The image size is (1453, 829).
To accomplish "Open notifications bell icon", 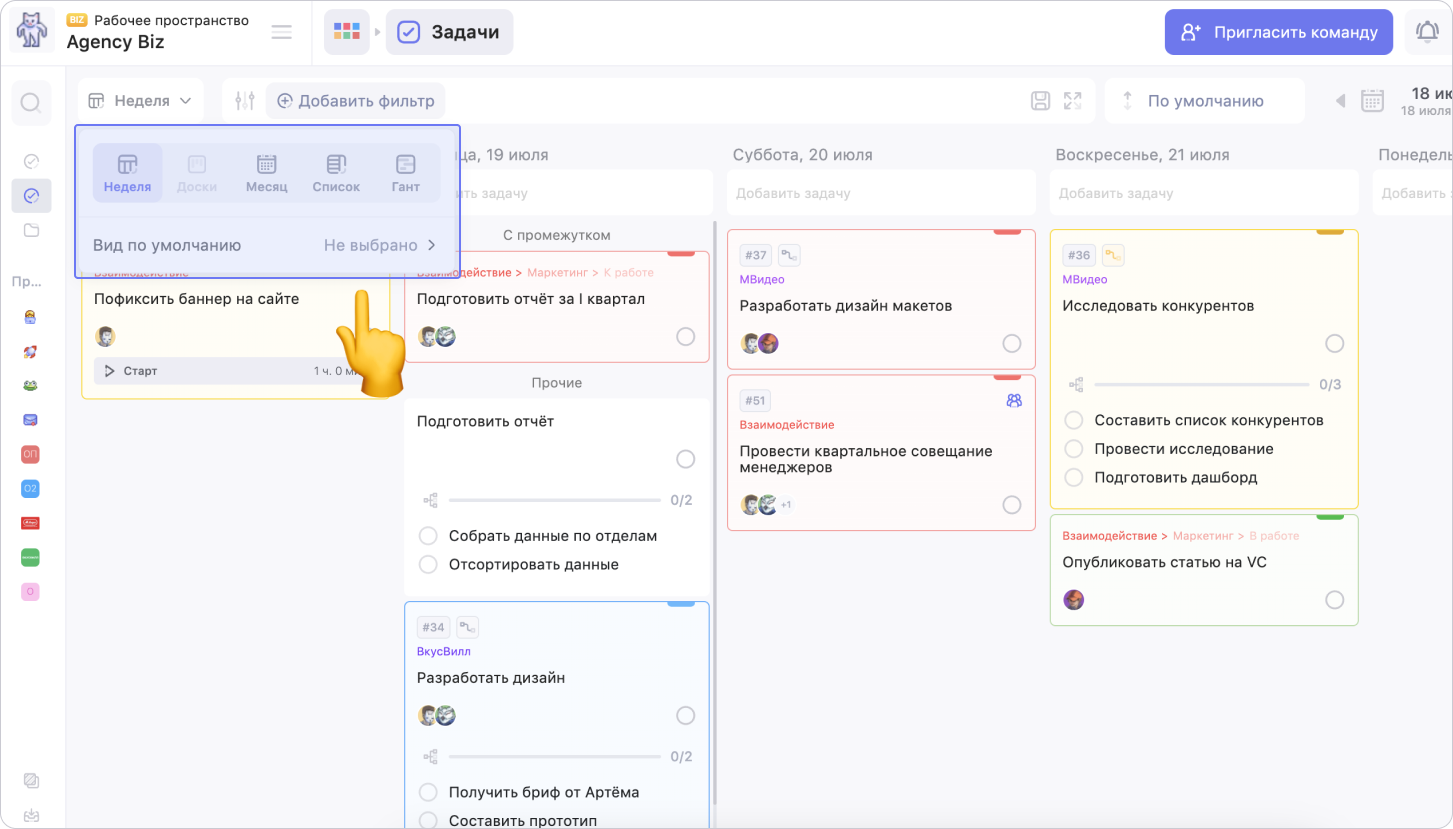I will pos(1427,32).
